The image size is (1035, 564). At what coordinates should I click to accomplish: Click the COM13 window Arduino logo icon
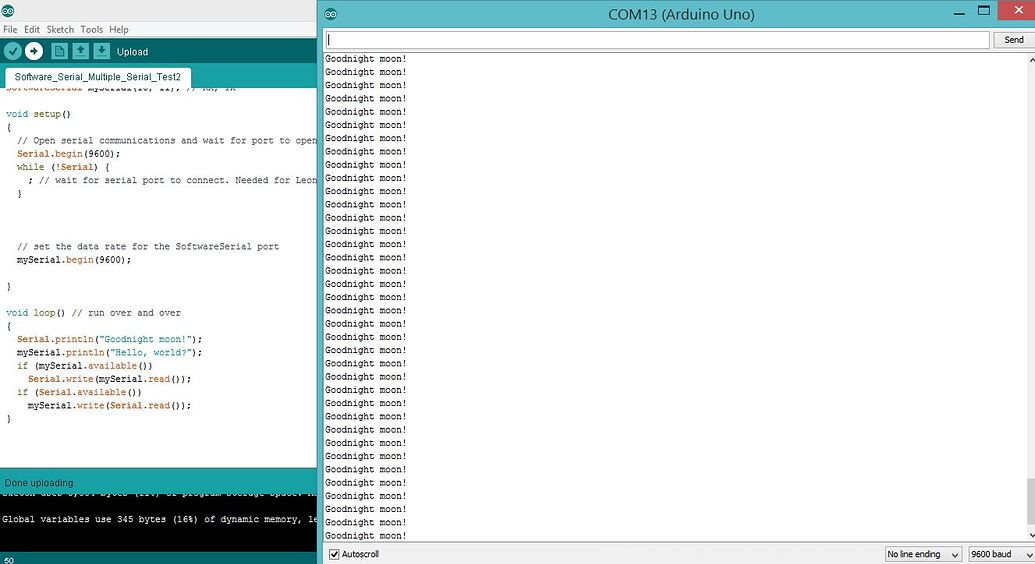pyautogui.click(x=331, y=14)
